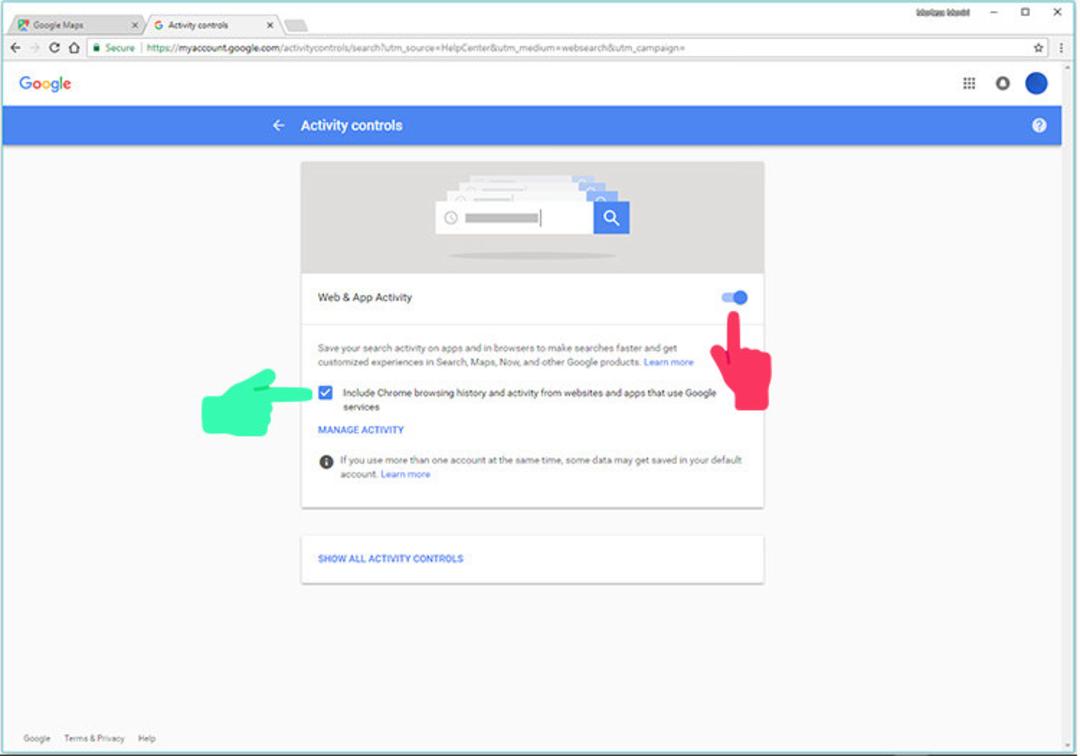Click the info icon beside account note
The width and height of the screenshot is (1080, 756).
[x=326, y=462]
